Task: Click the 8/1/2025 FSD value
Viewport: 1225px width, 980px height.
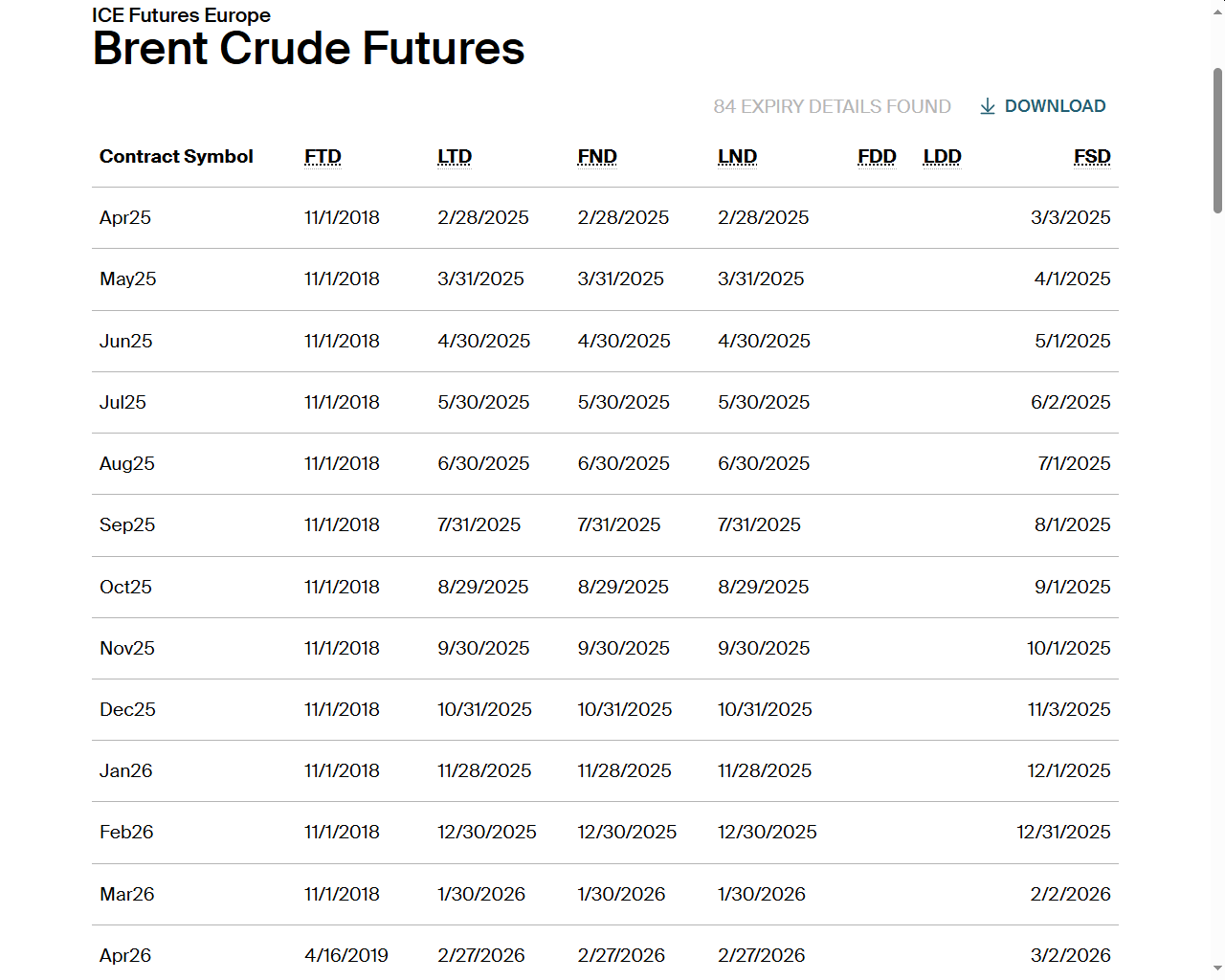Action: [x=1072, y=524]
